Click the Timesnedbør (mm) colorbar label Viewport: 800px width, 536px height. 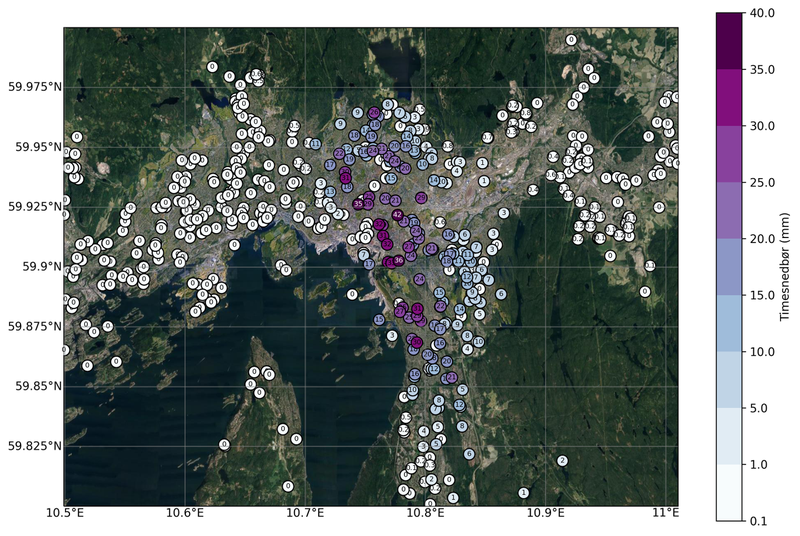click(785, 267)
